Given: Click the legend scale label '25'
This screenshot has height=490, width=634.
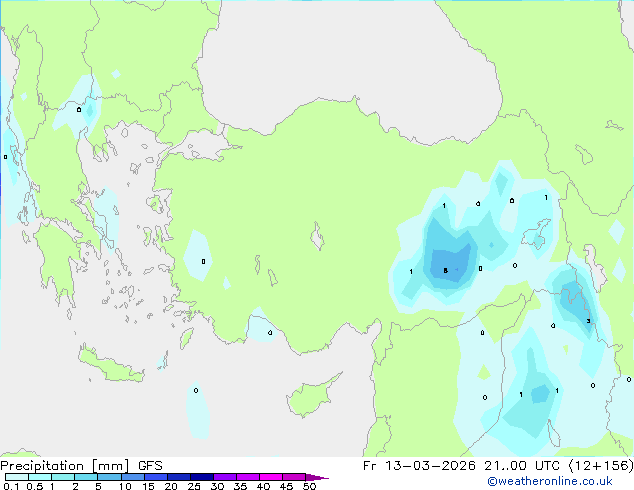Looking at the screenshot, I should (x=194, y=486).
